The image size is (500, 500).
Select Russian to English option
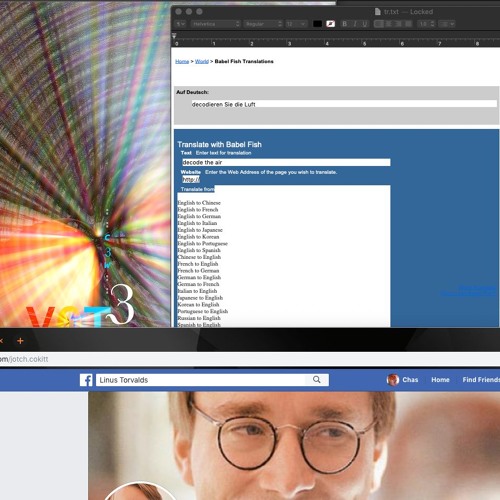(x=199, y=318)
